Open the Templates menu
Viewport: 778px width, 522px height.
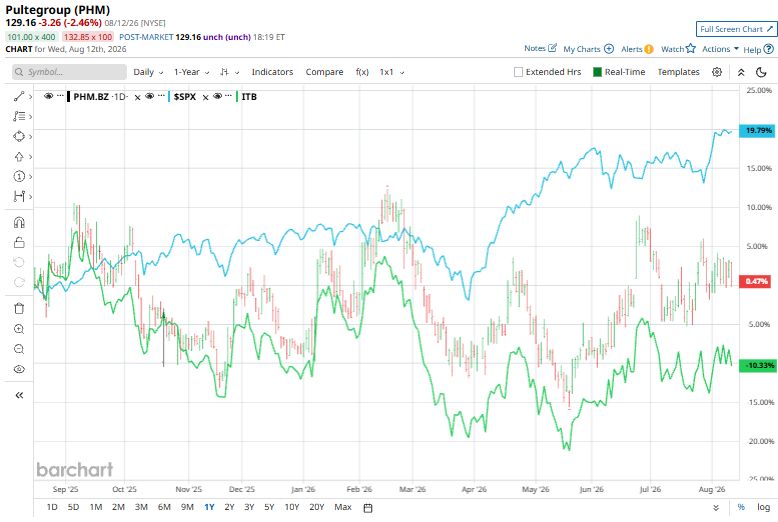click(678, 72)
